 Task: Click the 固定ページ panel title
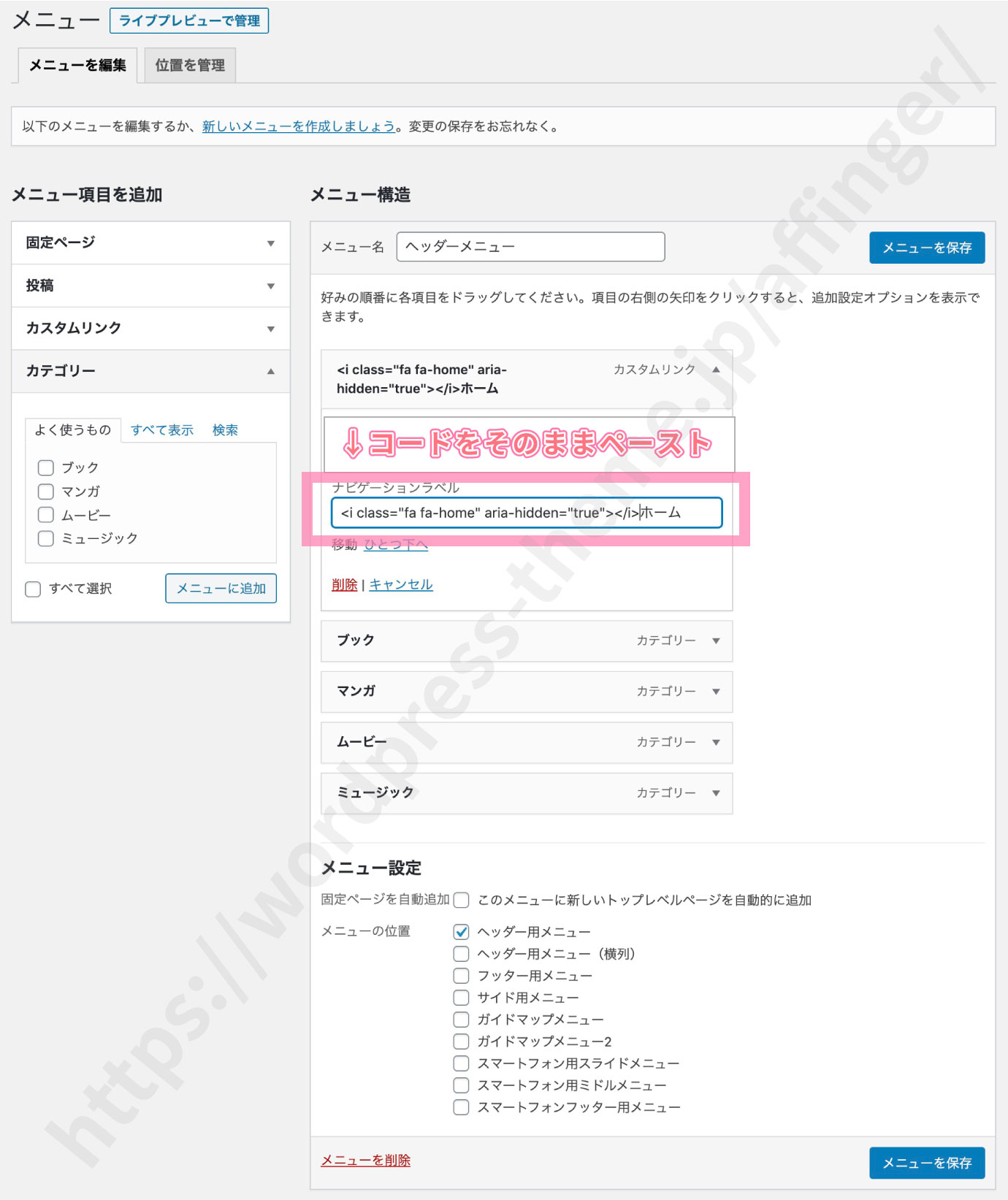click(x=61, y=242)
